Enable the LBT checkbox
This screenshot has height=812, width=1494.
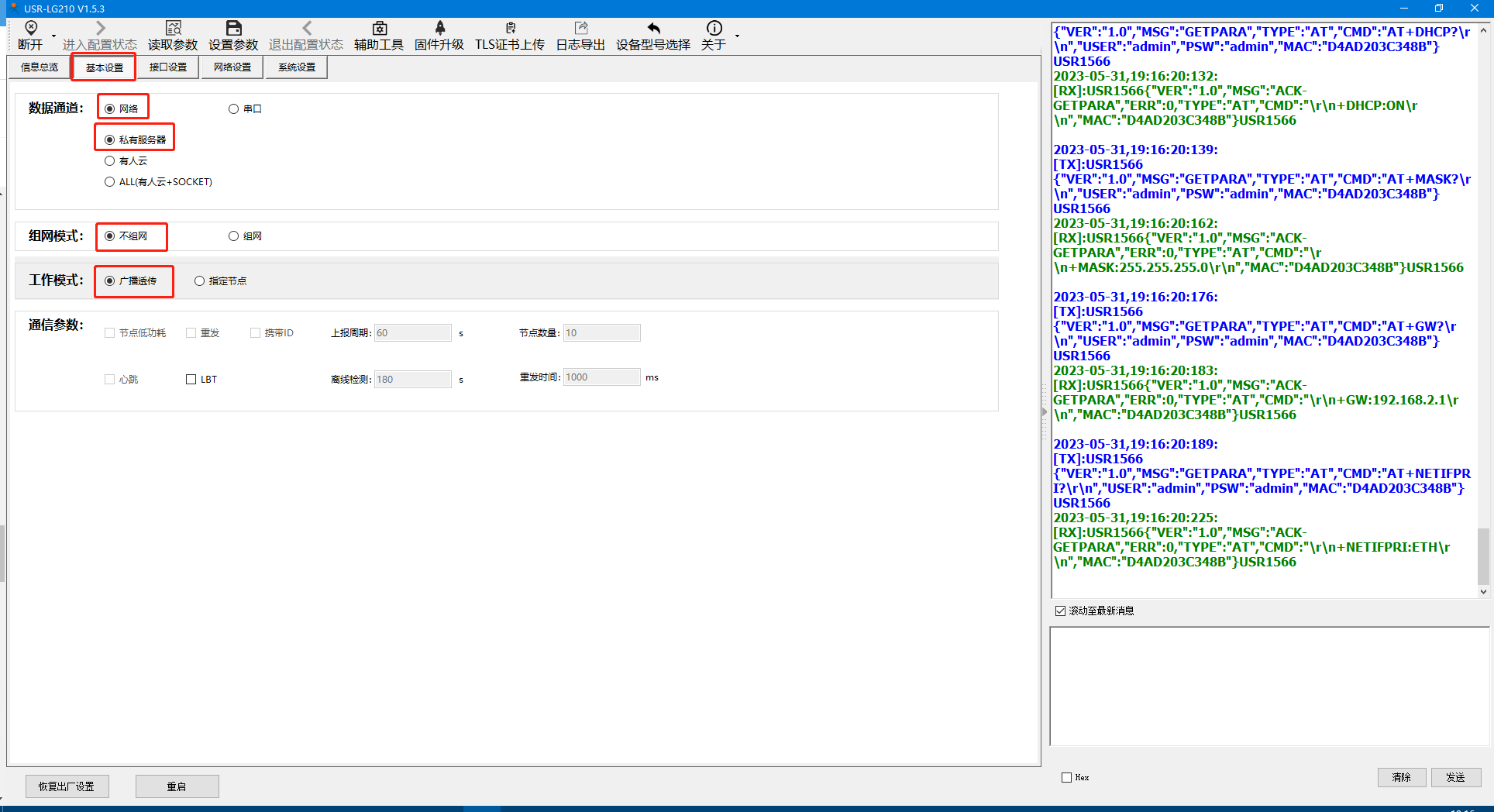[191, 380]
